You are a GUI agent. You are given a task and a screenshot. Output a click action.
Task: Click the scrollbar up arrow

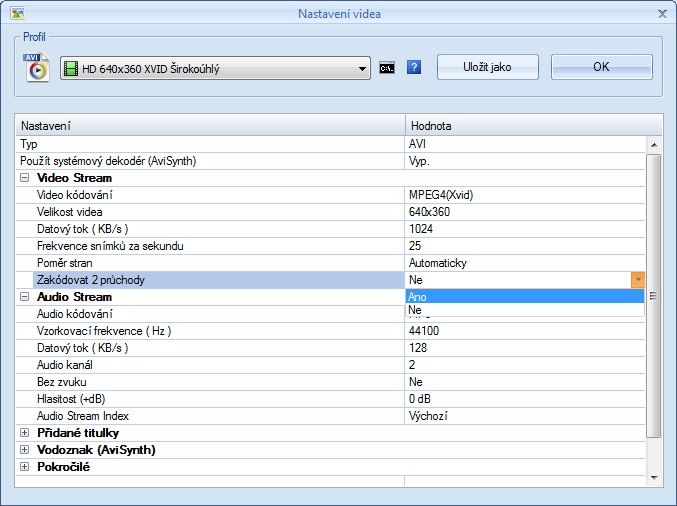(654, 145)
